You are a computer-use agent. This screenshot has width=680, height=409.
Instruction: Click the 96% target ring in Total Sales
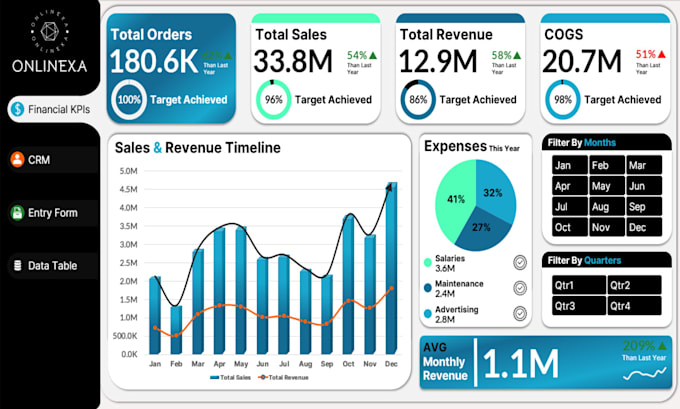[x=273, y=99]
